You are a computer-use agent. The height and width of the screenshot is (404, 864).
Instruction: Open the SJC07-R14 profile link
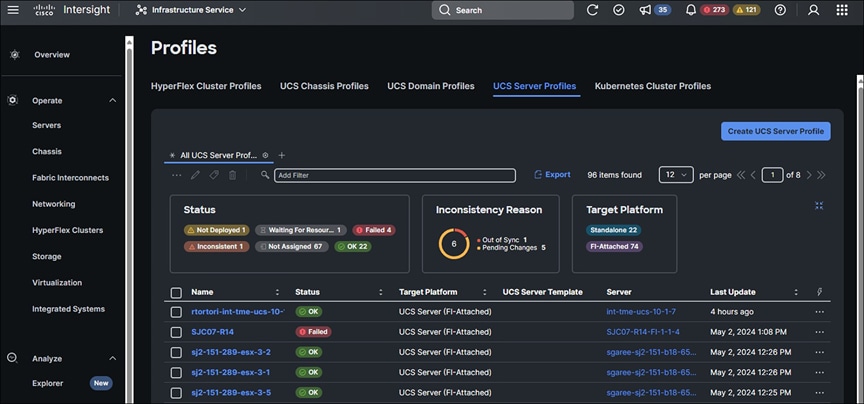[213, 332]
